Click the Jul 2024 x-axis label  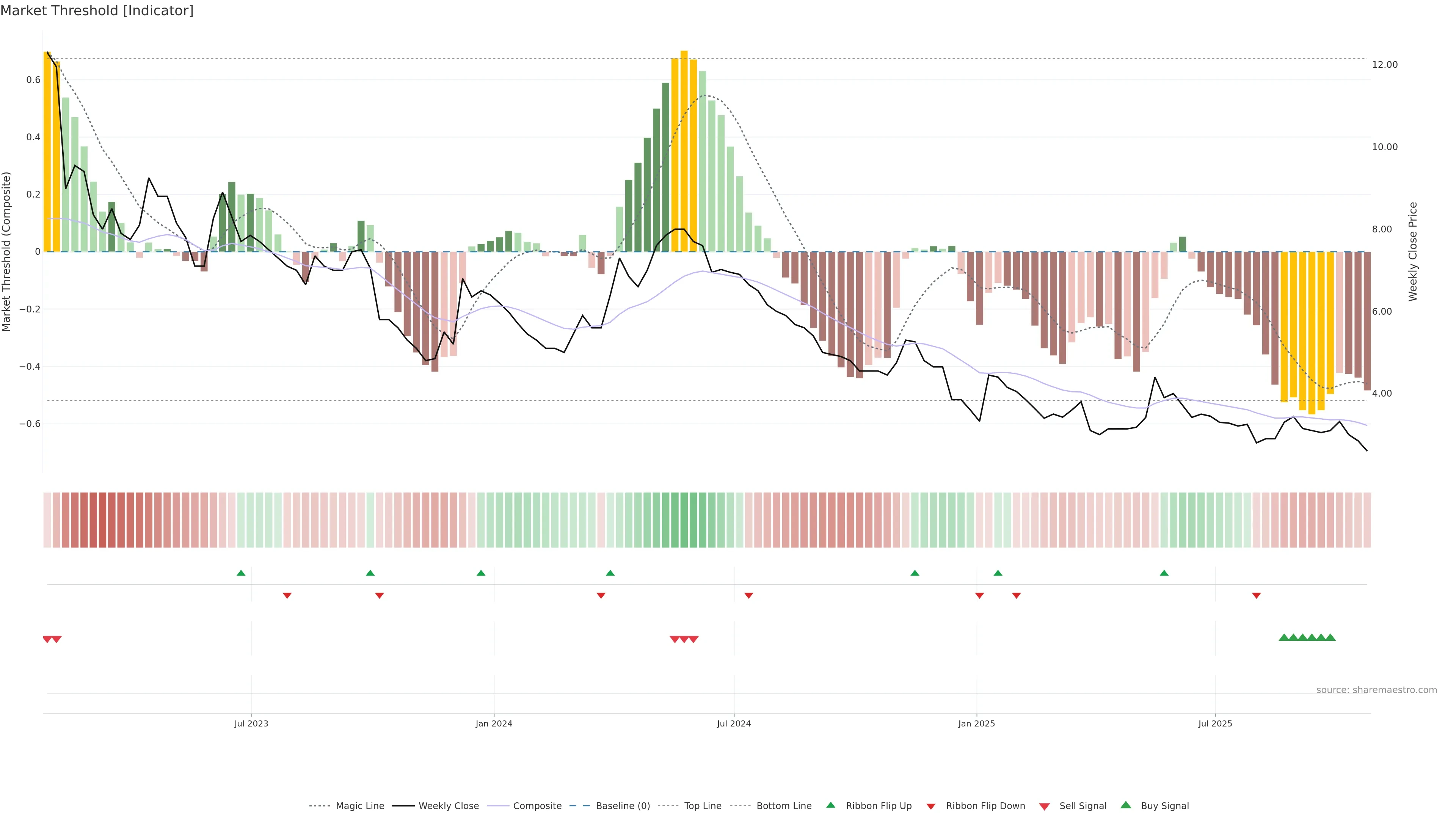click(734, 723)
